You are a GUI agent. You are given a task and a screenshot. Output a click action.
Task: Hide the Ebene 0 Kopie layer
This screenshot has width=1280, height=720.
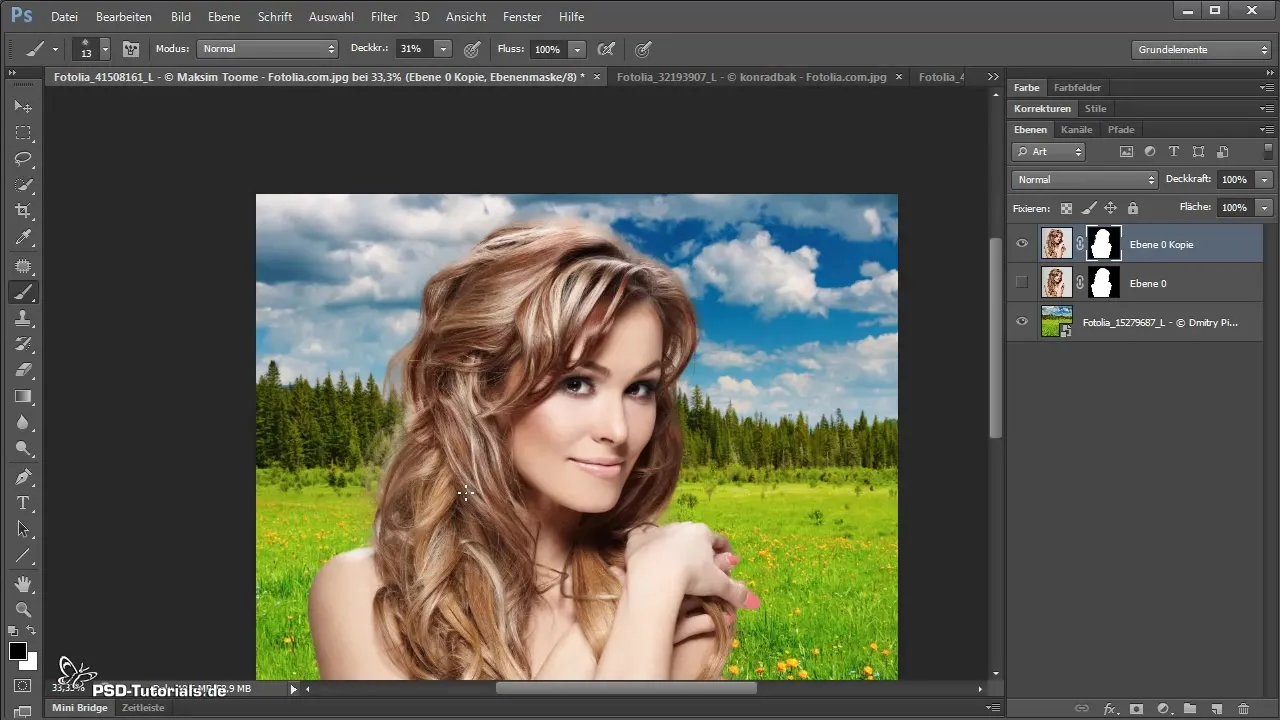pos(1021,244)
